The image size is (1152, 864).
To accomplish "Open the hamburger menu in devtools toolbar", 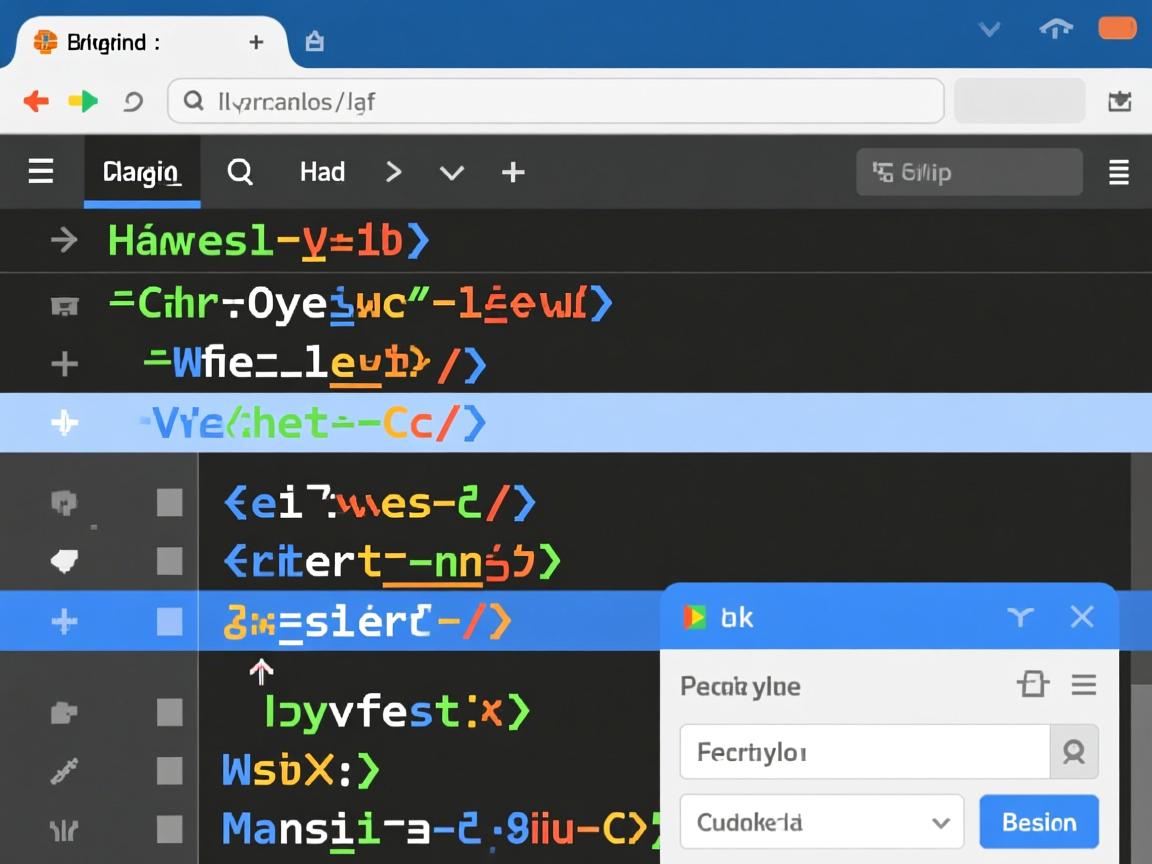I will point(41,172).
